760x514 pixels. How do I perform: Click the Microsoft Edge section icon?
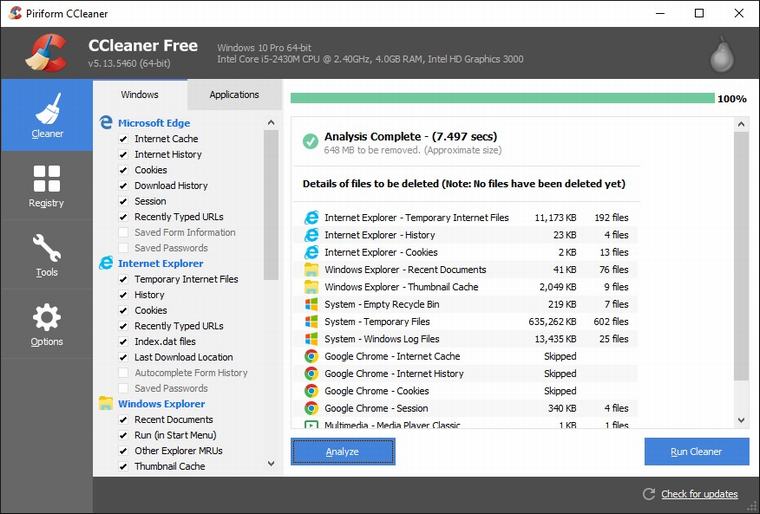pyautogui.click(x=106, y=123)
